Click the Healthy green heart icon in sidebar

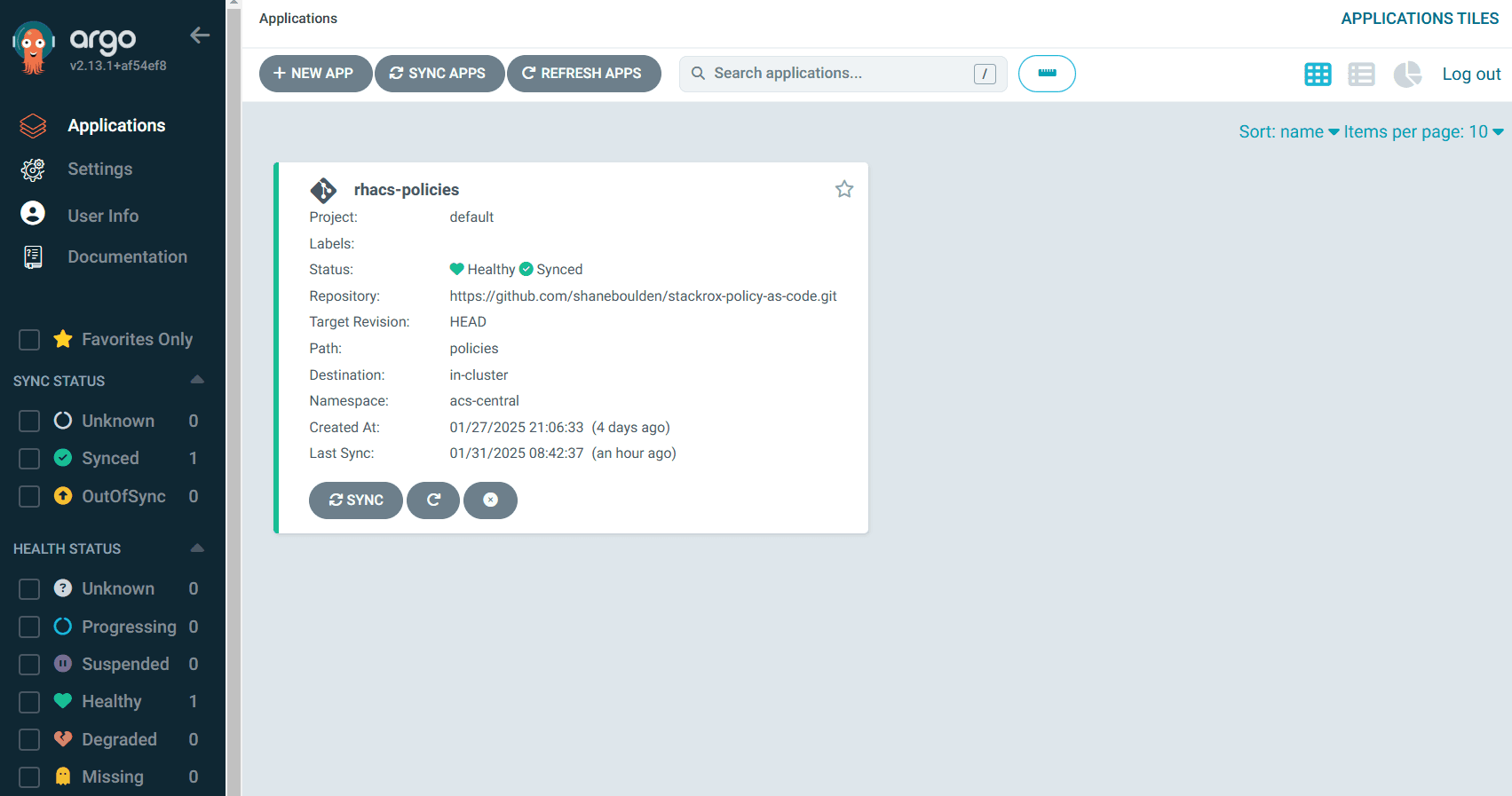(x=63, y=701)
